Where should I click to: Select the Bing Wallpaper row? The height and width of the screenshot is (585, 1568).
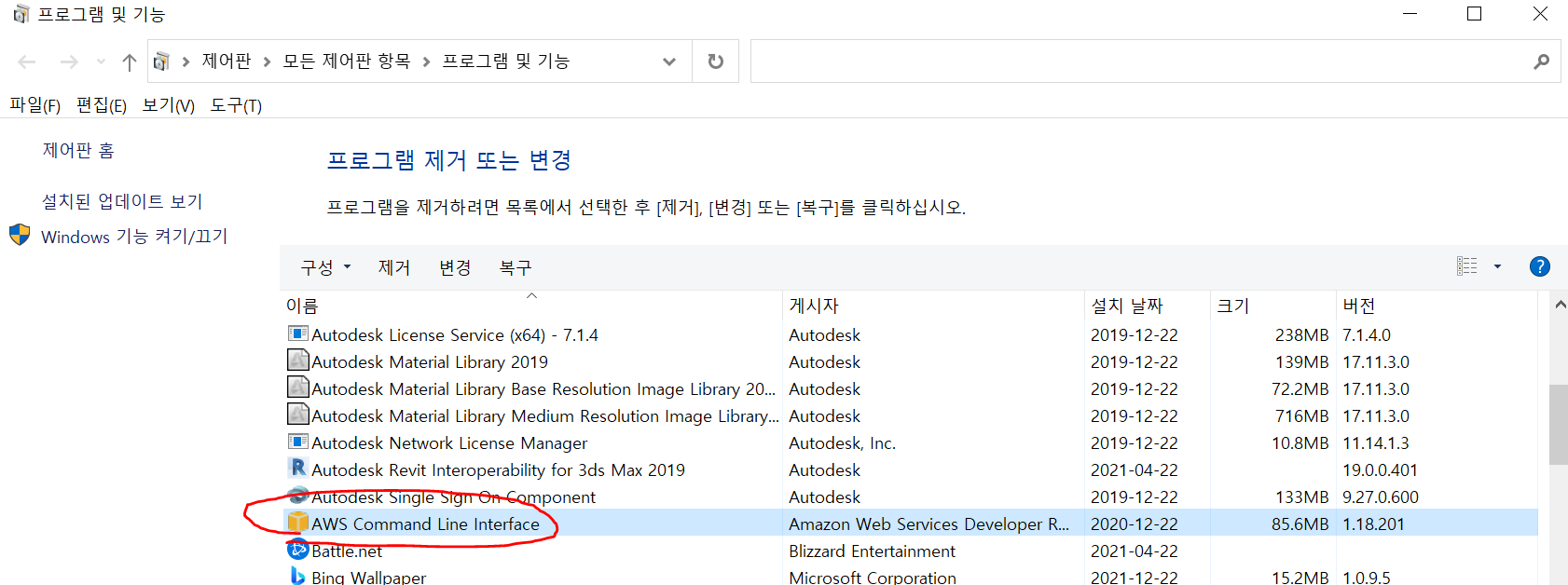click(x=909, y=577)
